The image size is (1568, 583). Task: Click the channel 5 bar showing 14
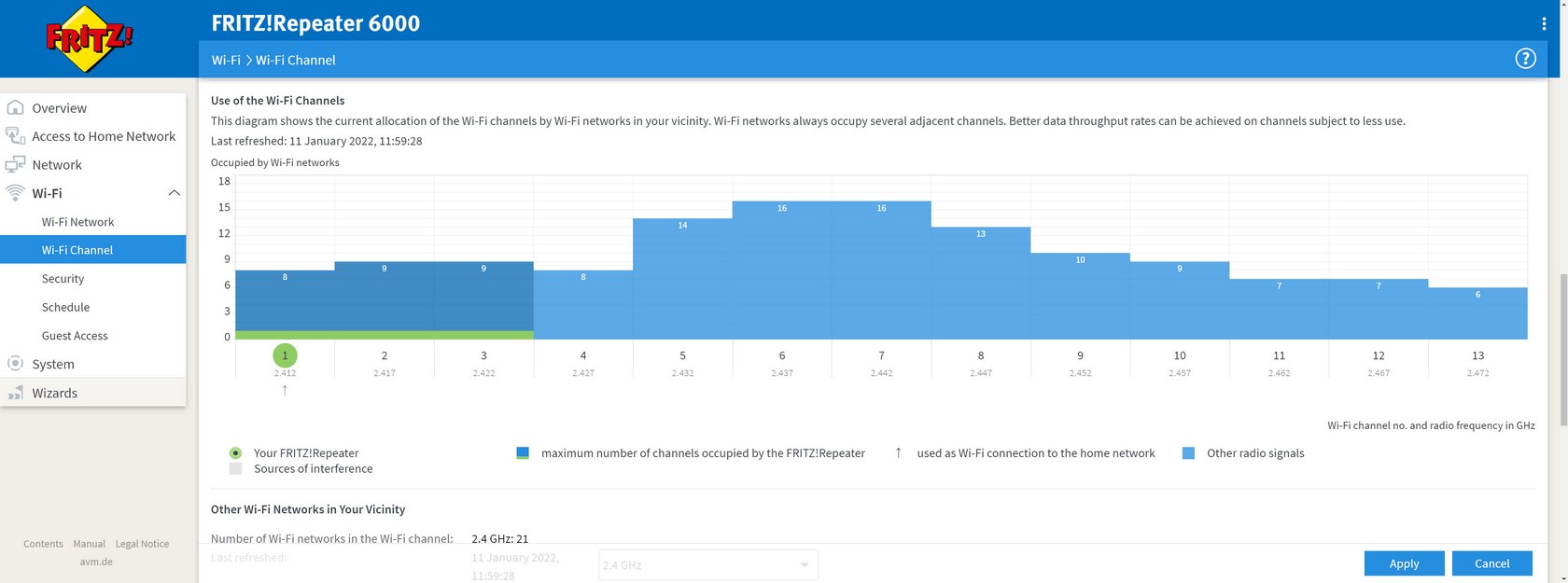pyautogui.click(x=682, y=279)
